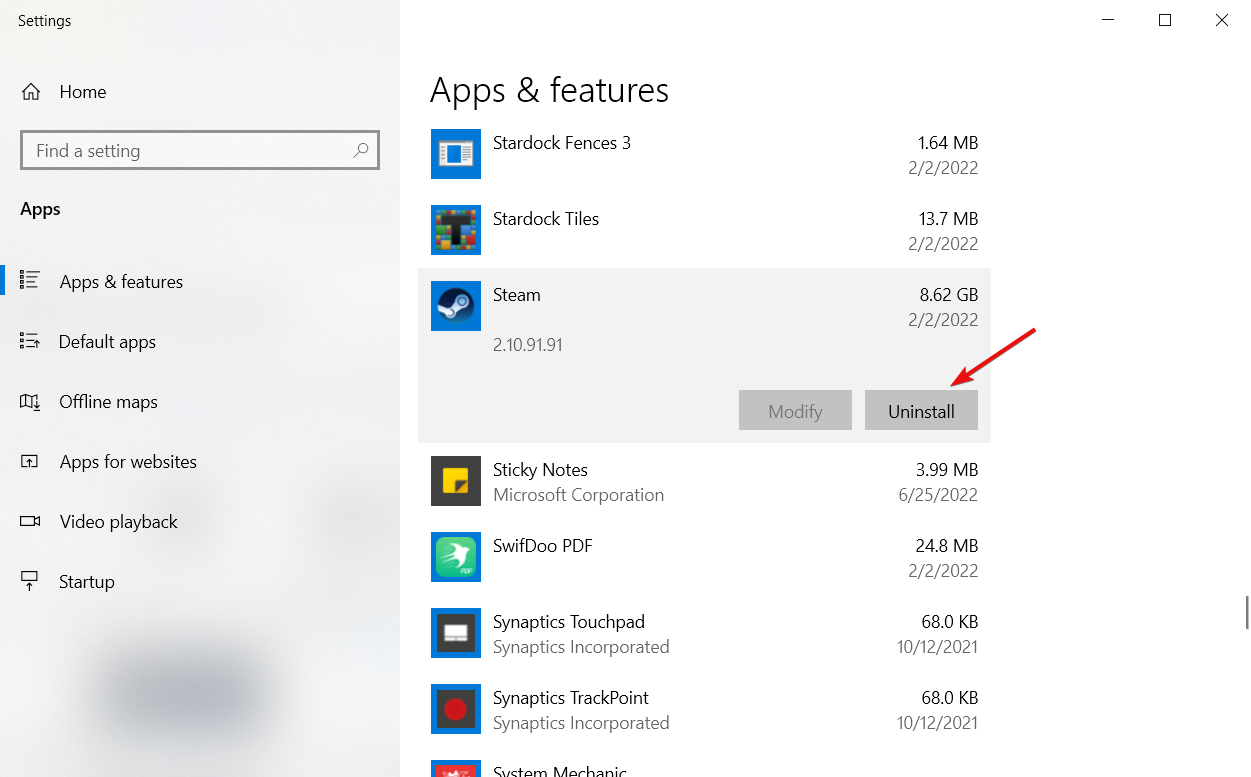Close the Settings window
Screen dimensions: 1251x777
pyautogui.click(x=1222, y=20)
